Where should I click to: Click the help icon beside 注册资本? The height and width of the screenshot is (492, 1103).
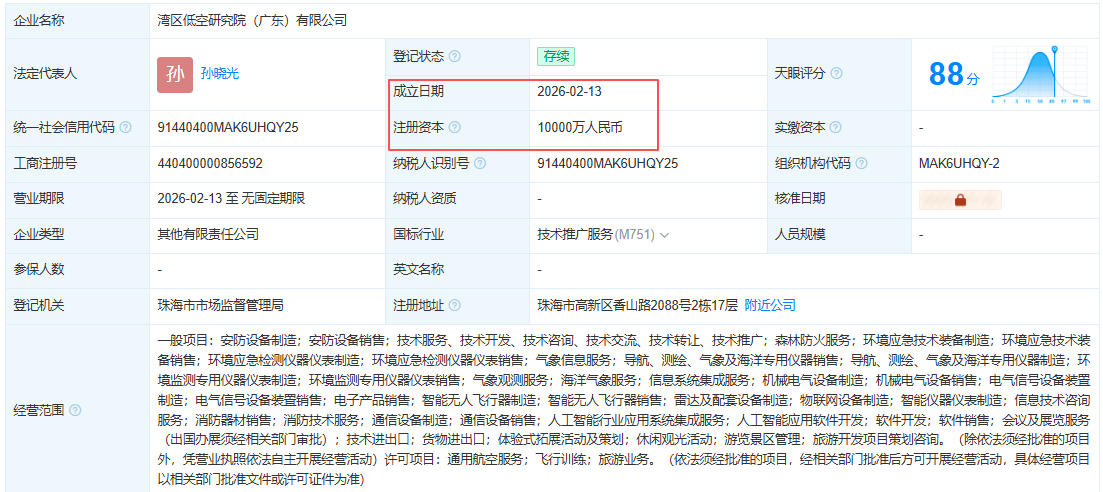[x=454, y=127]
